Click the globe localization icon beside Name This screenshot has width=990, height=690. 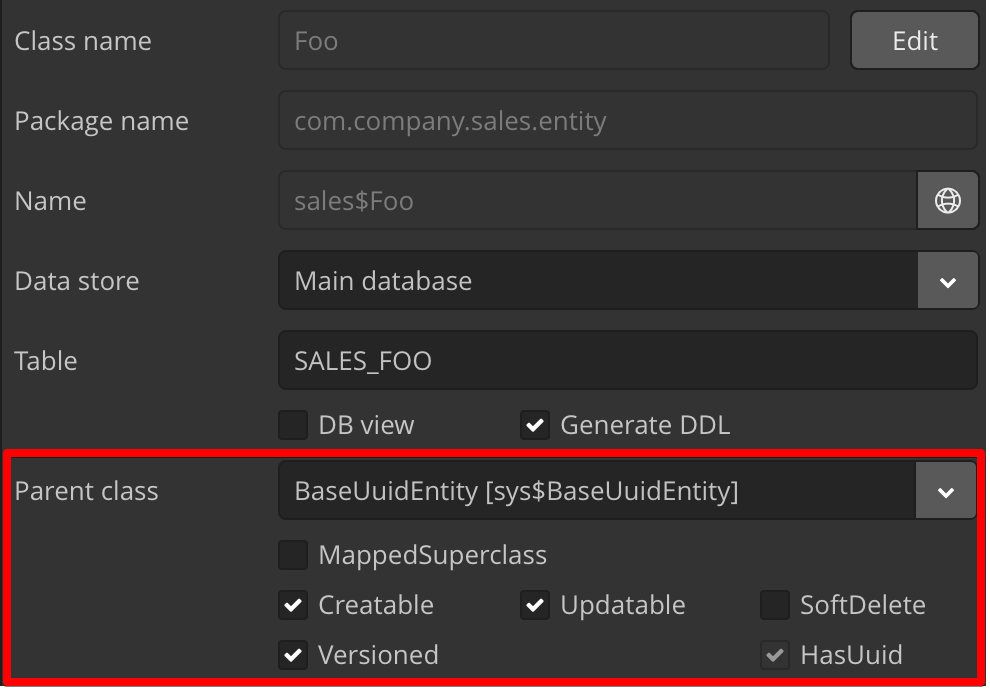(x=947, y=201)
